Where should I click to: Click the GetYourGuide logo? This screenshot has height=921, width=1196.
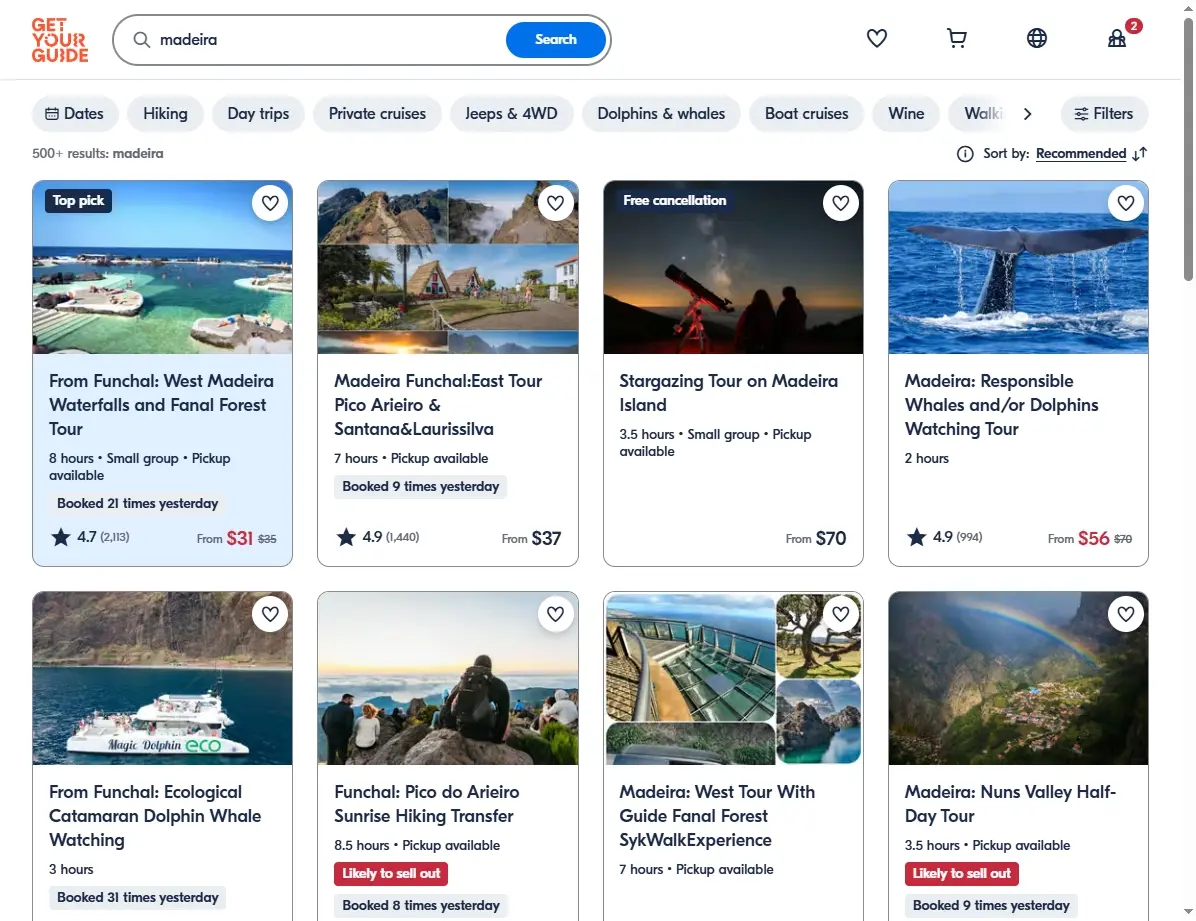(59, 40)
